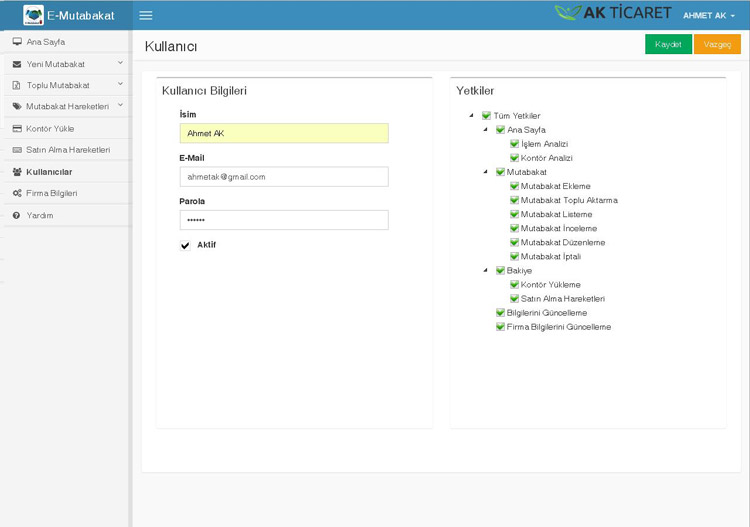The width and height of the screenshot is (750, 527).
Task: Uncheck the Aktif checkbox
Action: pyautogui.click(x=185, y=245)
